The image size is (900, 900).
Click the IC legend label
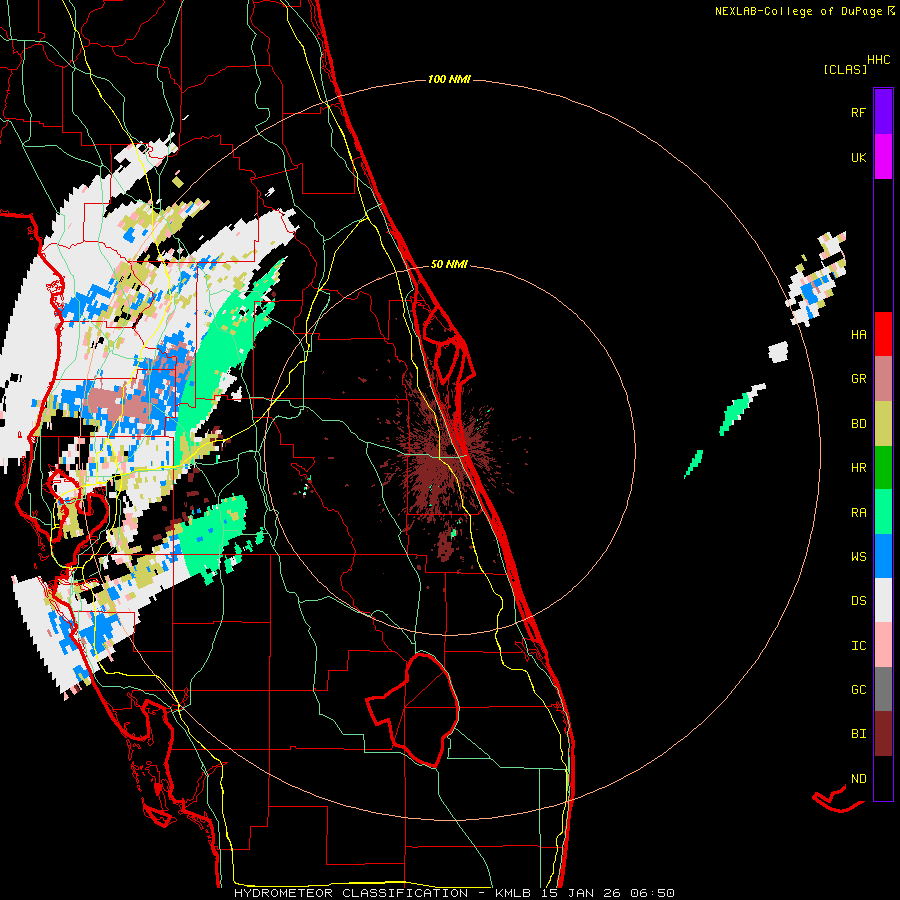click(x=858, y=645)
